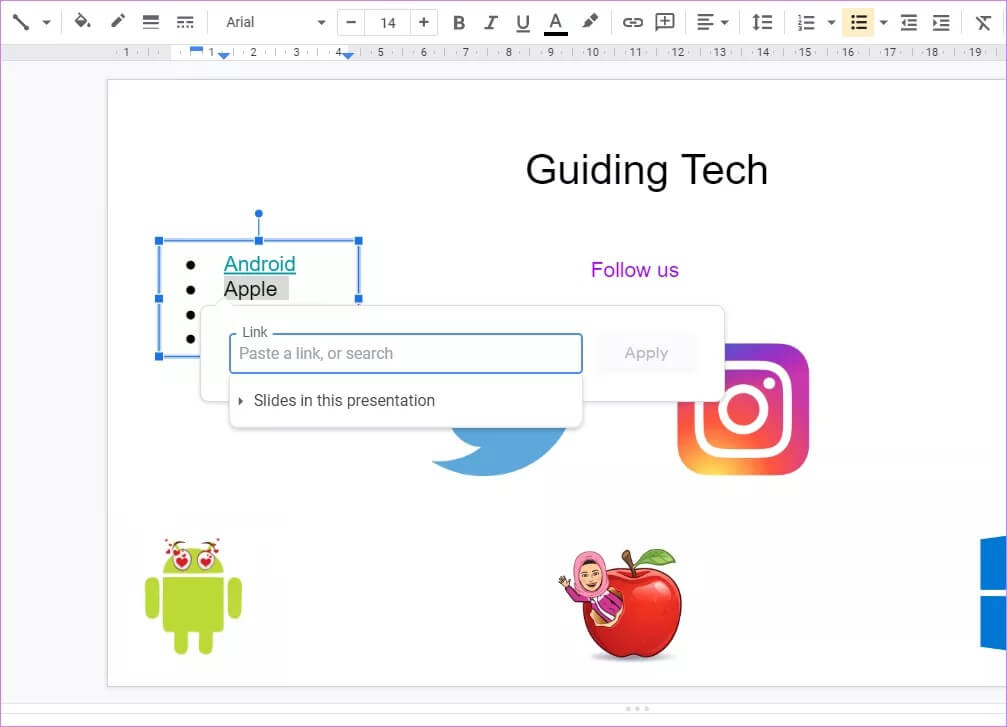Open the border weight menu
Screen dimensions: 1007x727
[x=151, y=22]
